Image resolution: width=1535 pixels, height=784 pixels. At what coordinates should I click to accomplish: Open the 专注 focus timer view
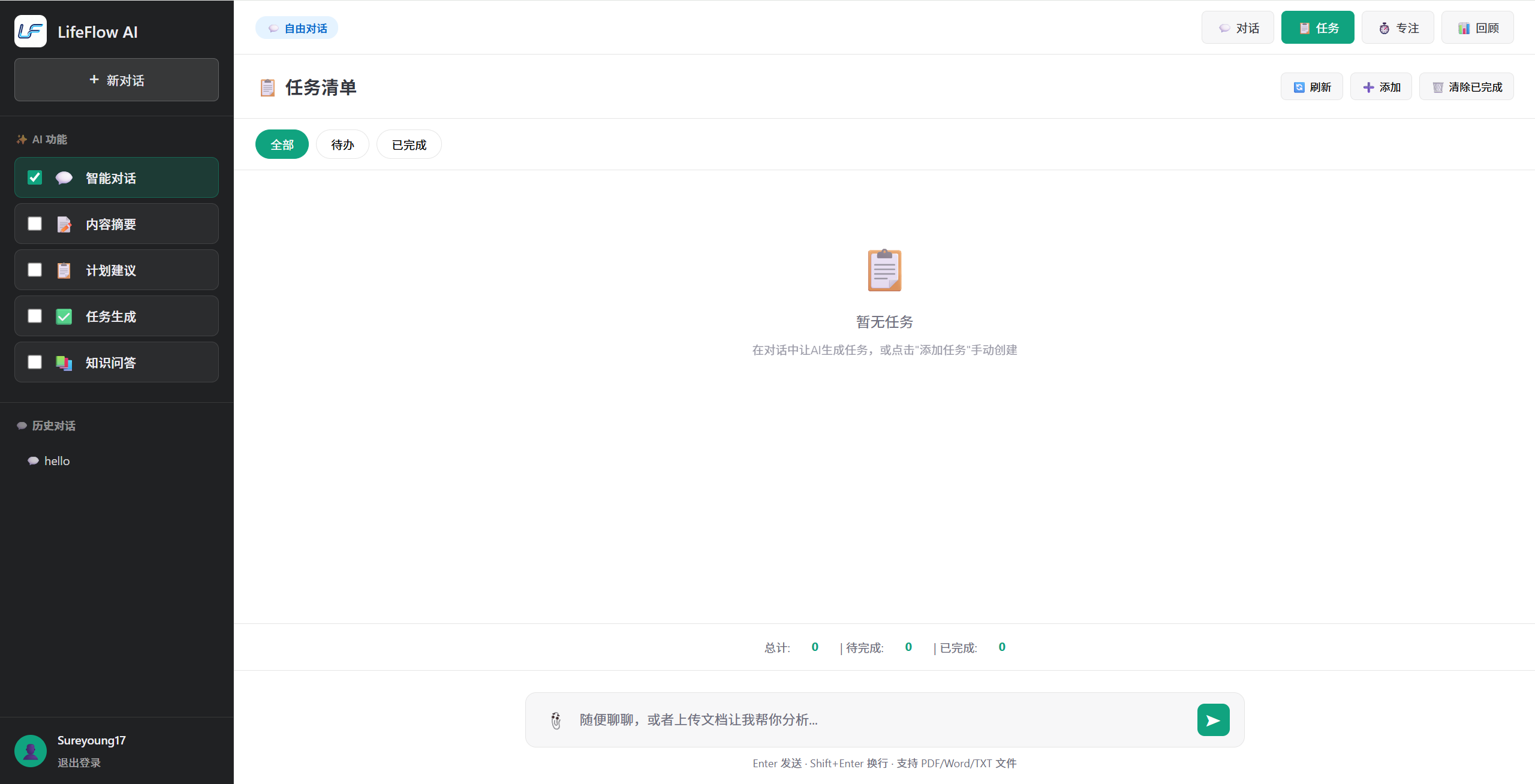(x=1398, y=28)
